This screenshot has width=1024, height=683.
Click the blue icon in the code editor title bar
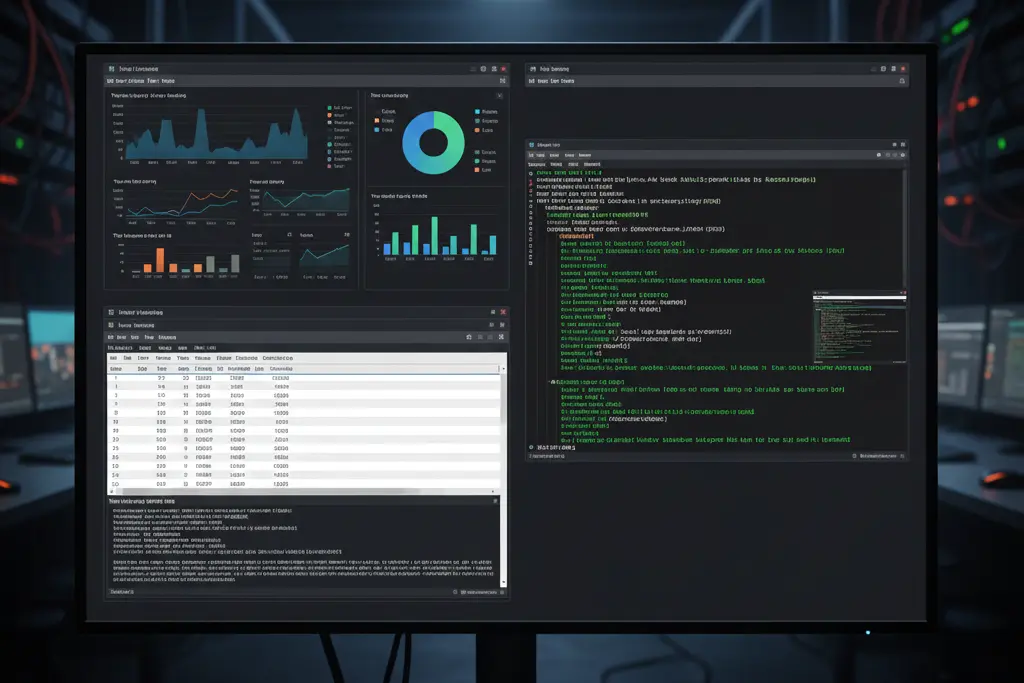click(x=532, y=145)
